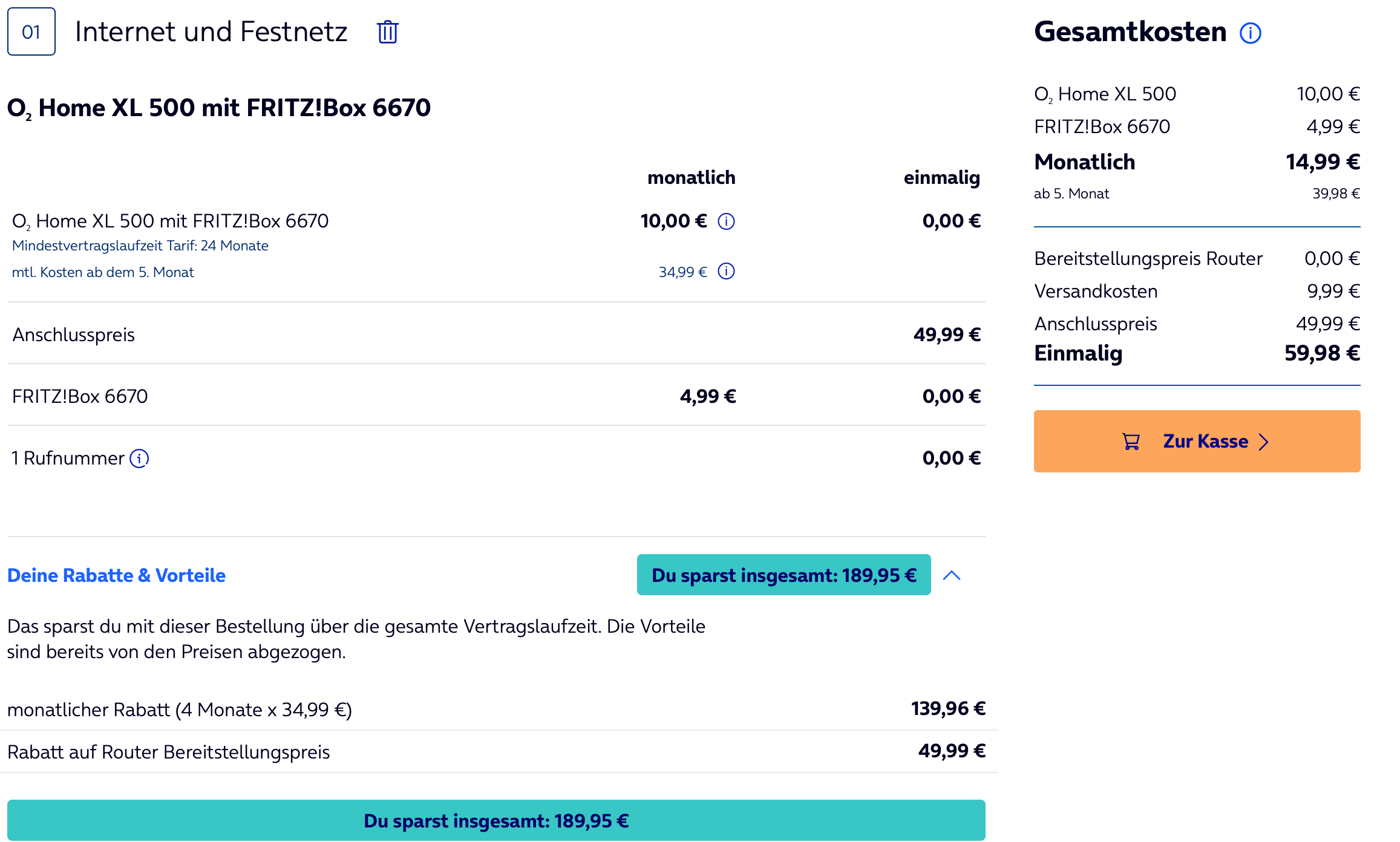Image resolution: width=1400 pixels, height=842 pixels.
Task: Click Mindestvertragslaufzeit Tarif: 24 Monate text
Action: tap(140, 246)
